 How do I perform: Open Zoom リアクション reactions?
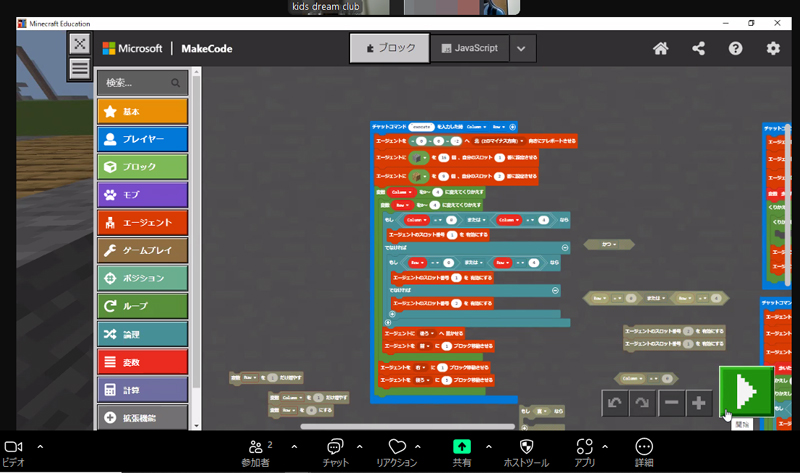pos(396,453)
